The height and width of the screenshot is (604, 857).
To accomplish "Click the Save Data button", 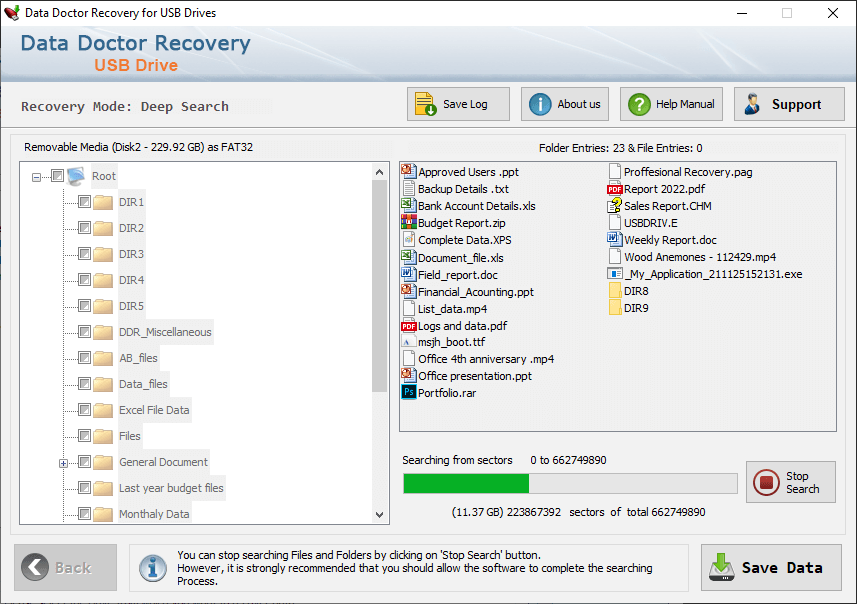I will click(771, 567).
